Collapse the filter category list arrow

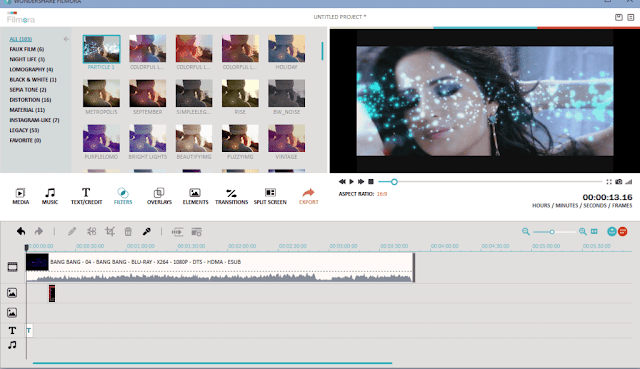pyautogui.click(x=66, y=39)
